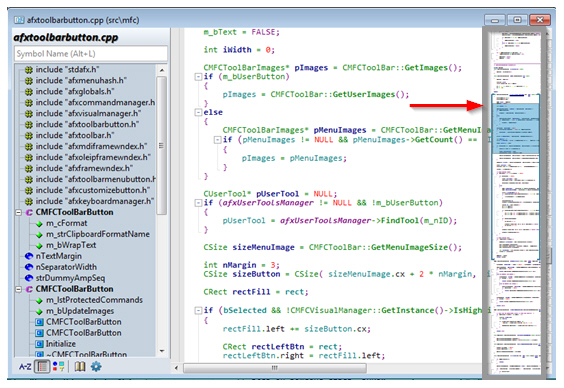564x388 pixels.
Task: Click the symbol list vertical scrollbar thumb
Action: (162, 145)
